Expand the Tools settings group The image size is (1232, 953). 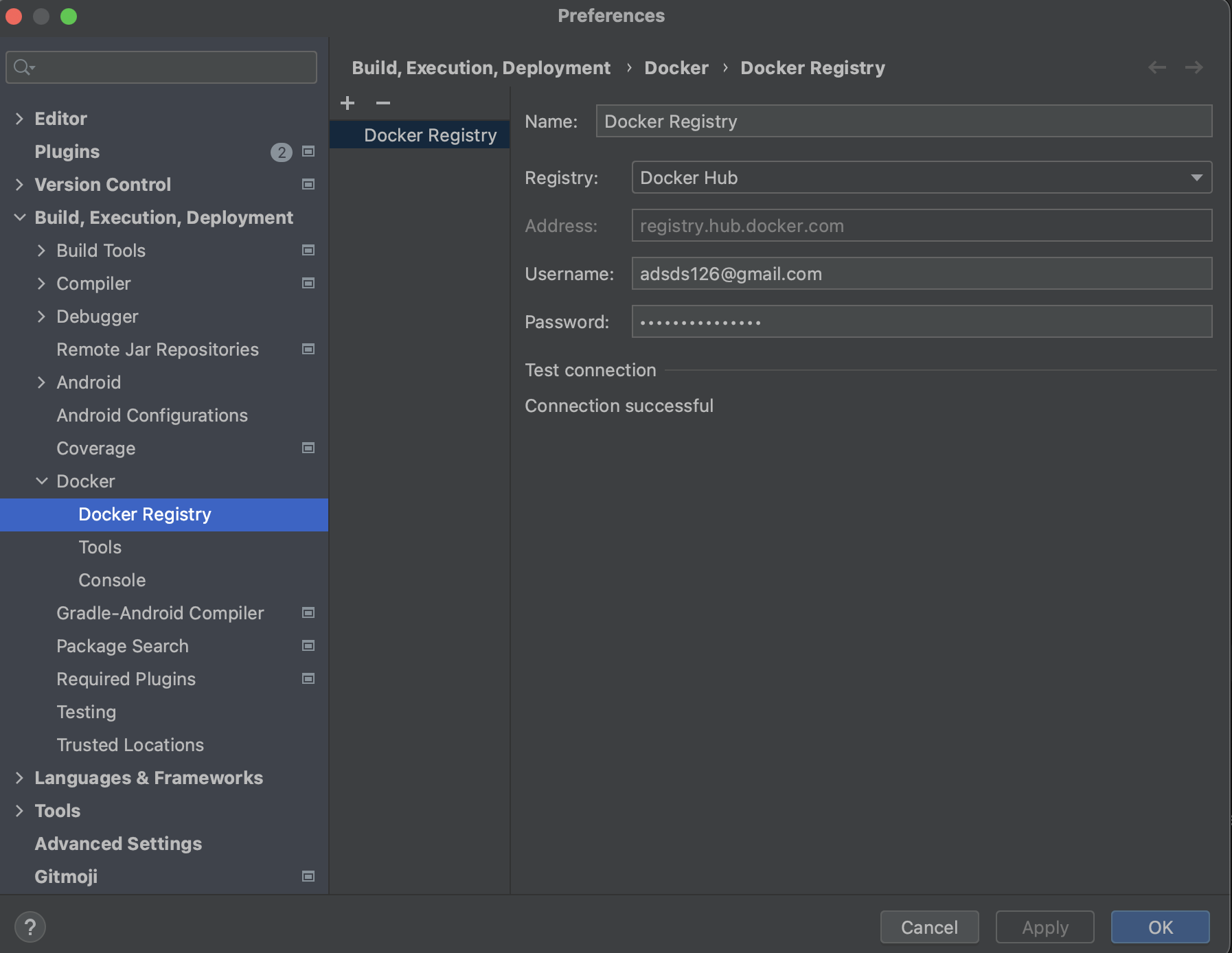tap(19, 811)
